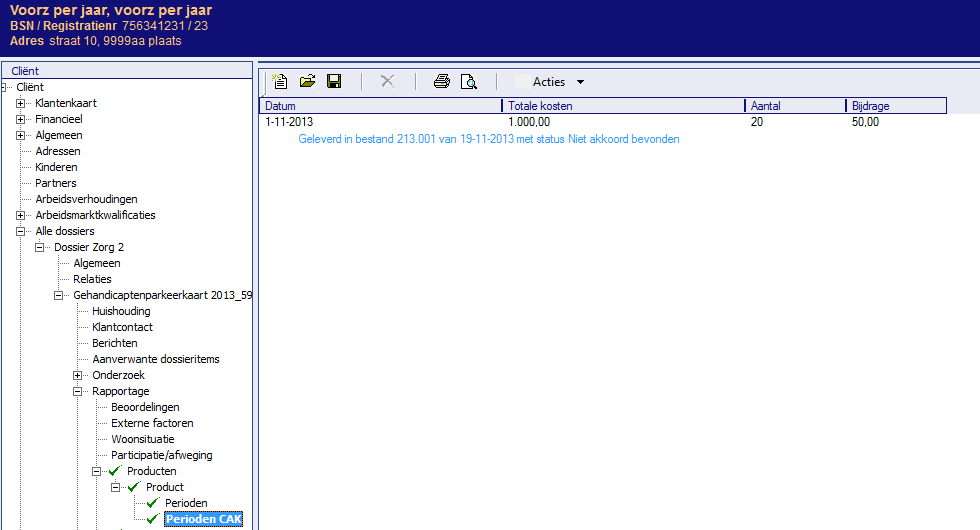This screenshot has height=530, width=980.
Task: Click the Totale kosten column header
Action: 622,106
